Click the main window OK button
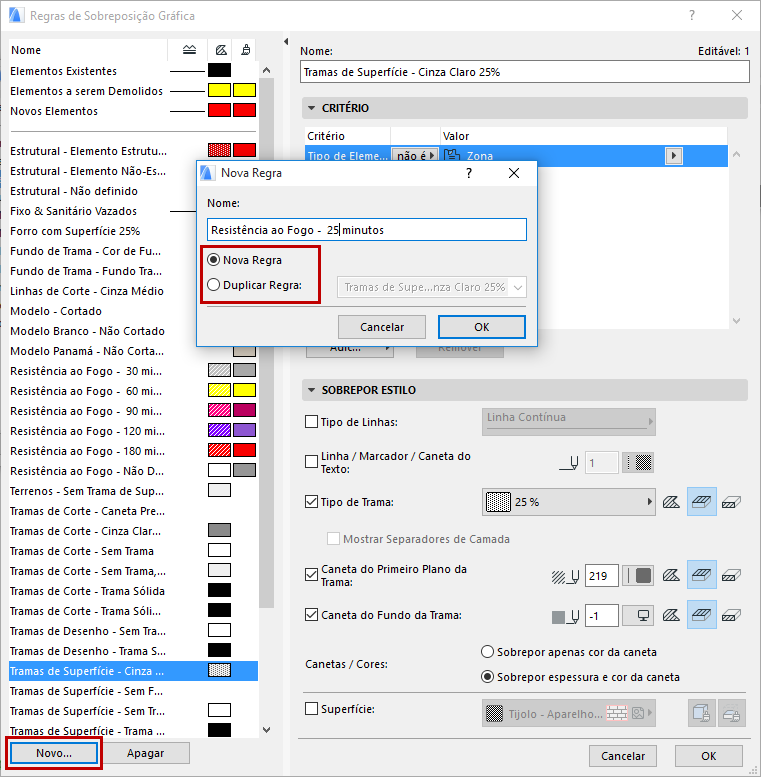 (708, 756)
